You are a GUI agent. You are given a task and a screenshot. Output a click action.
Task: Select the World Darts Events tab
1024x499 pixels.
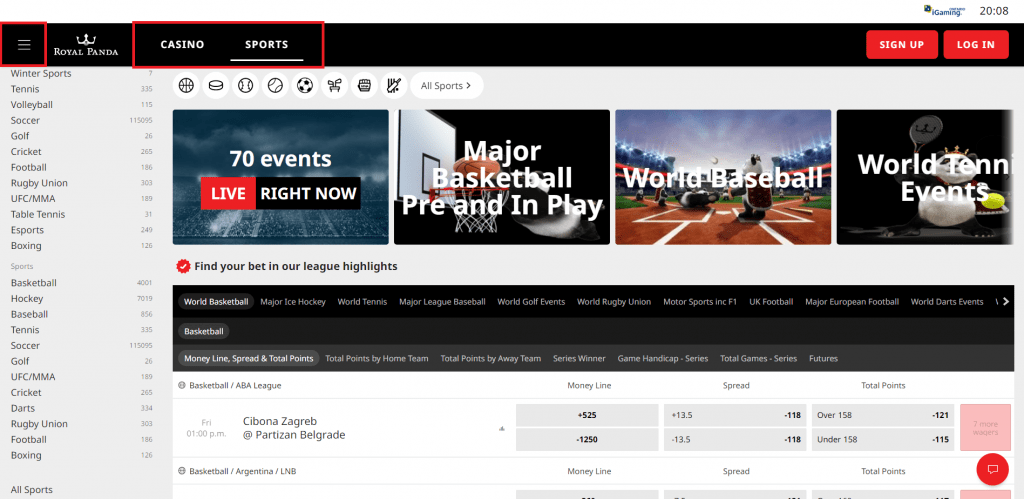(947, 302)
